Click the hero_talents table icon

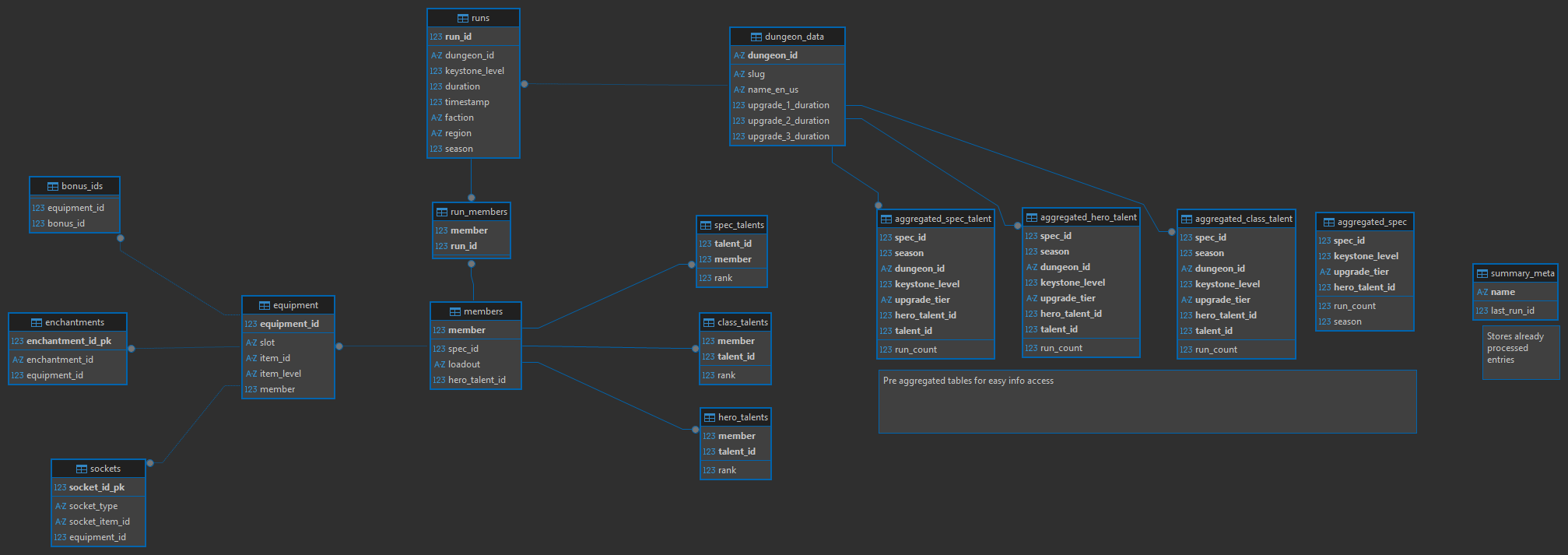pos(710,417)
